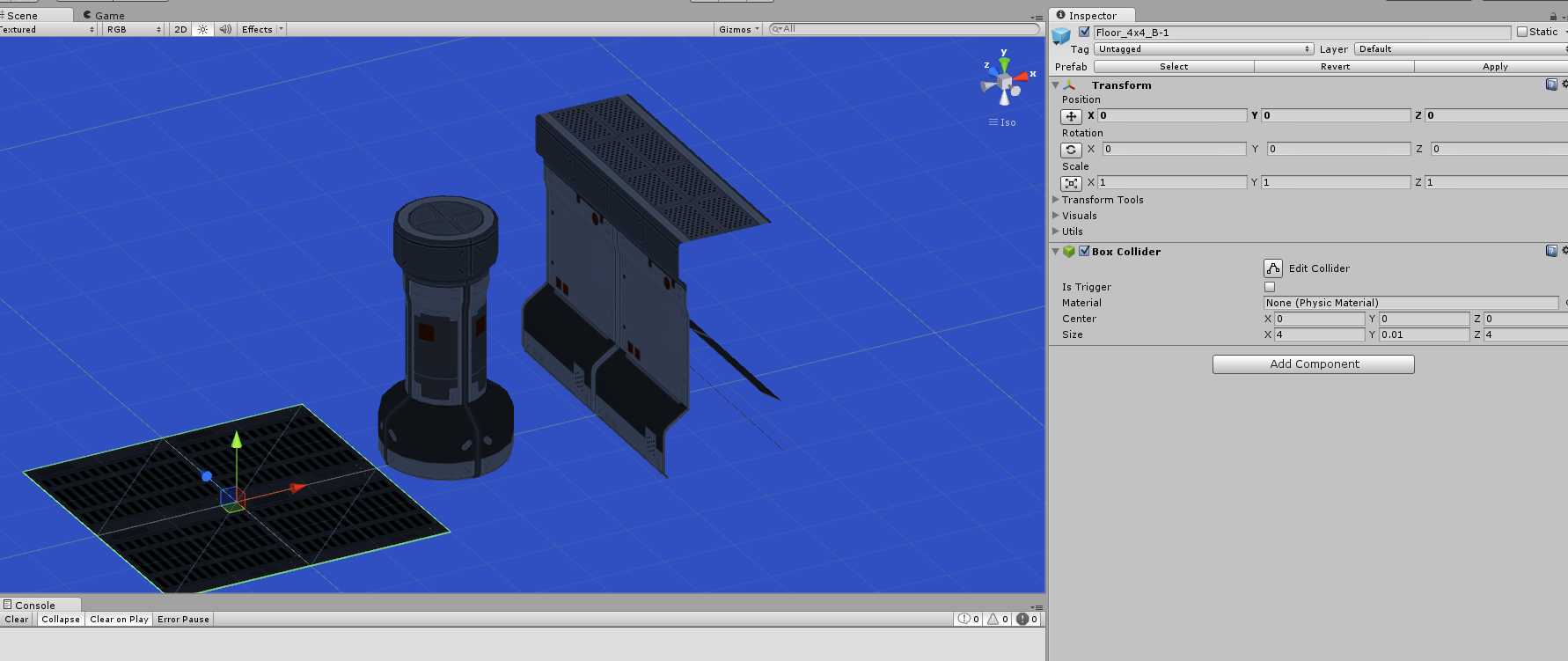Open the Effects dropdown arrow
The image size is (1568, 661).
click(281, 29)
